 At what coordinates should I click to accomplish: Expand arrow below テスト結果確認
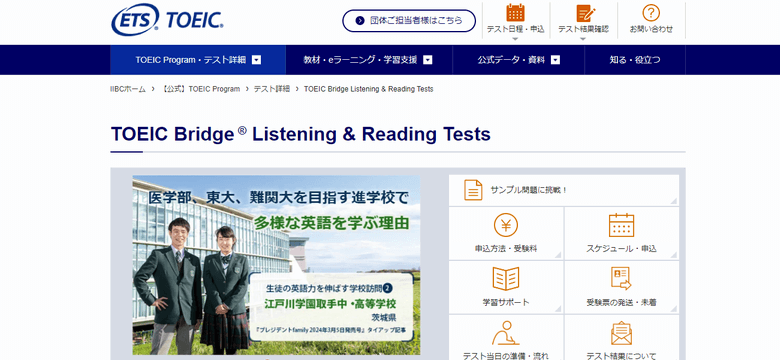(583, 39)
